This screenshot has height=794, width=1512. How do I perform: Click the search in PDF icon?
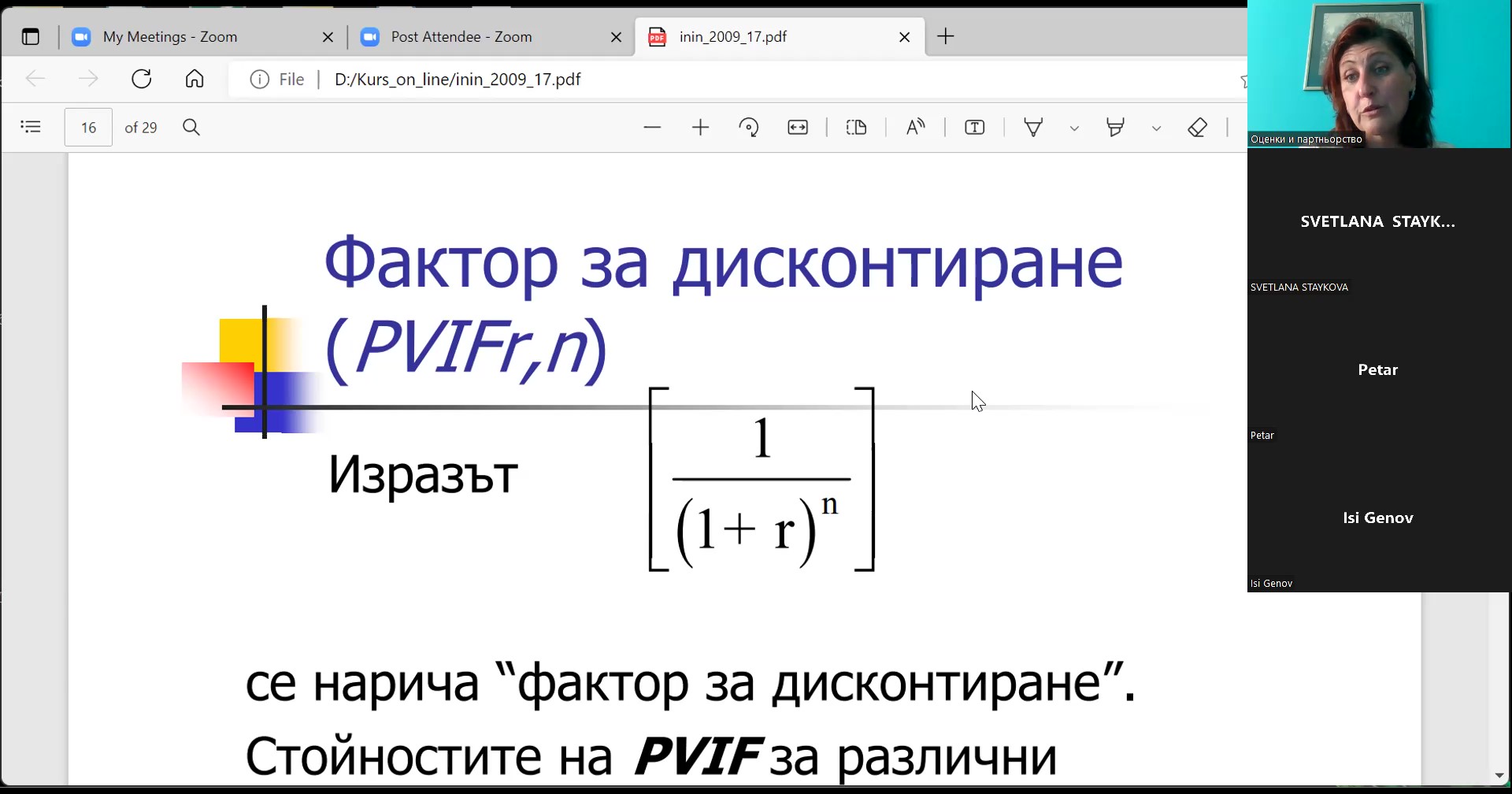tap(191, 128)
